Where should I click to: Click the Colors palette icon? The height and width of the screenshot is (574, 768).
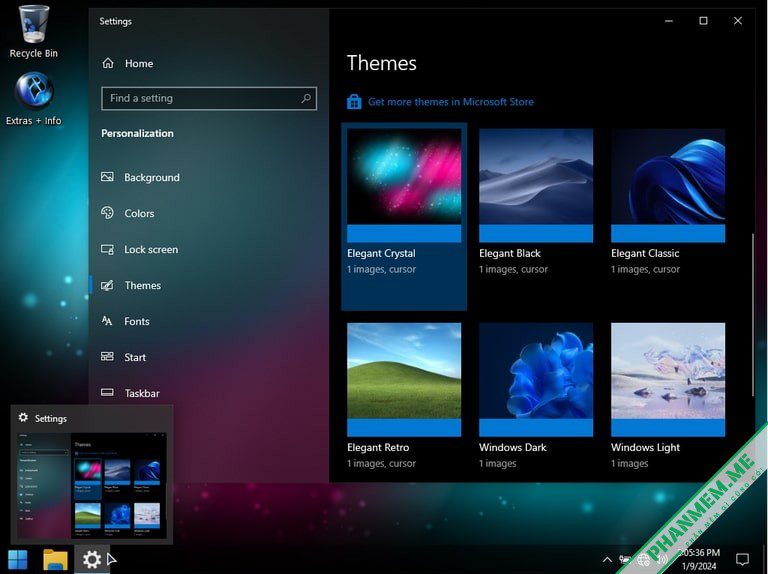click(107, 213)
